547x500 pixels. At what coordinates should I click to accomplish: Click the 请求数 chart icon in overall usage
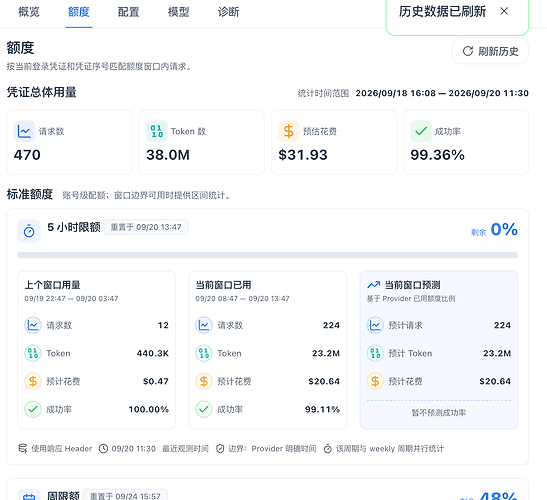coord(24,131)
